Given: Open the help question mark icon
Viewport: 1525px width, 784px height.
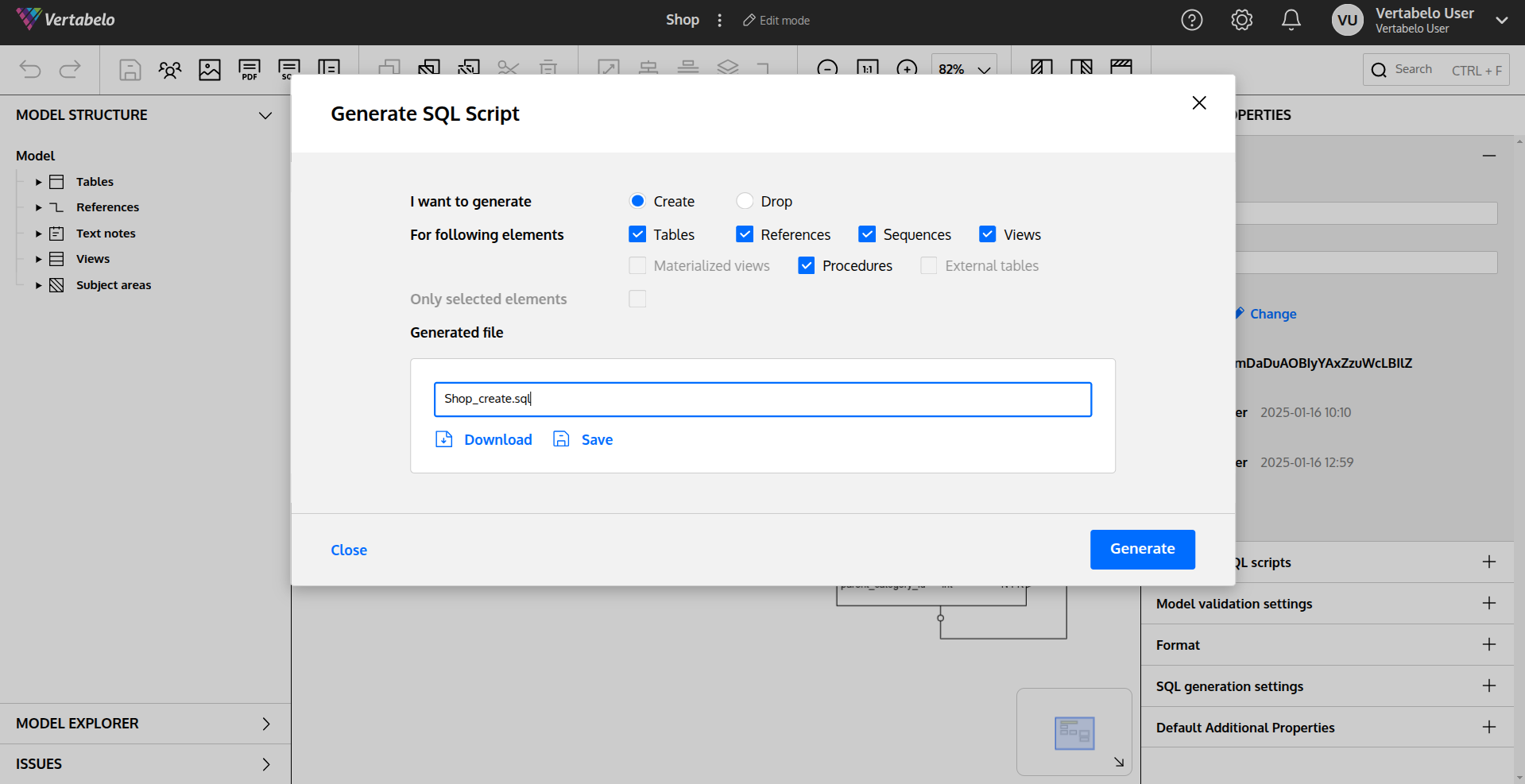Looking at the screenshot, I should click(x=1191, y=21).
